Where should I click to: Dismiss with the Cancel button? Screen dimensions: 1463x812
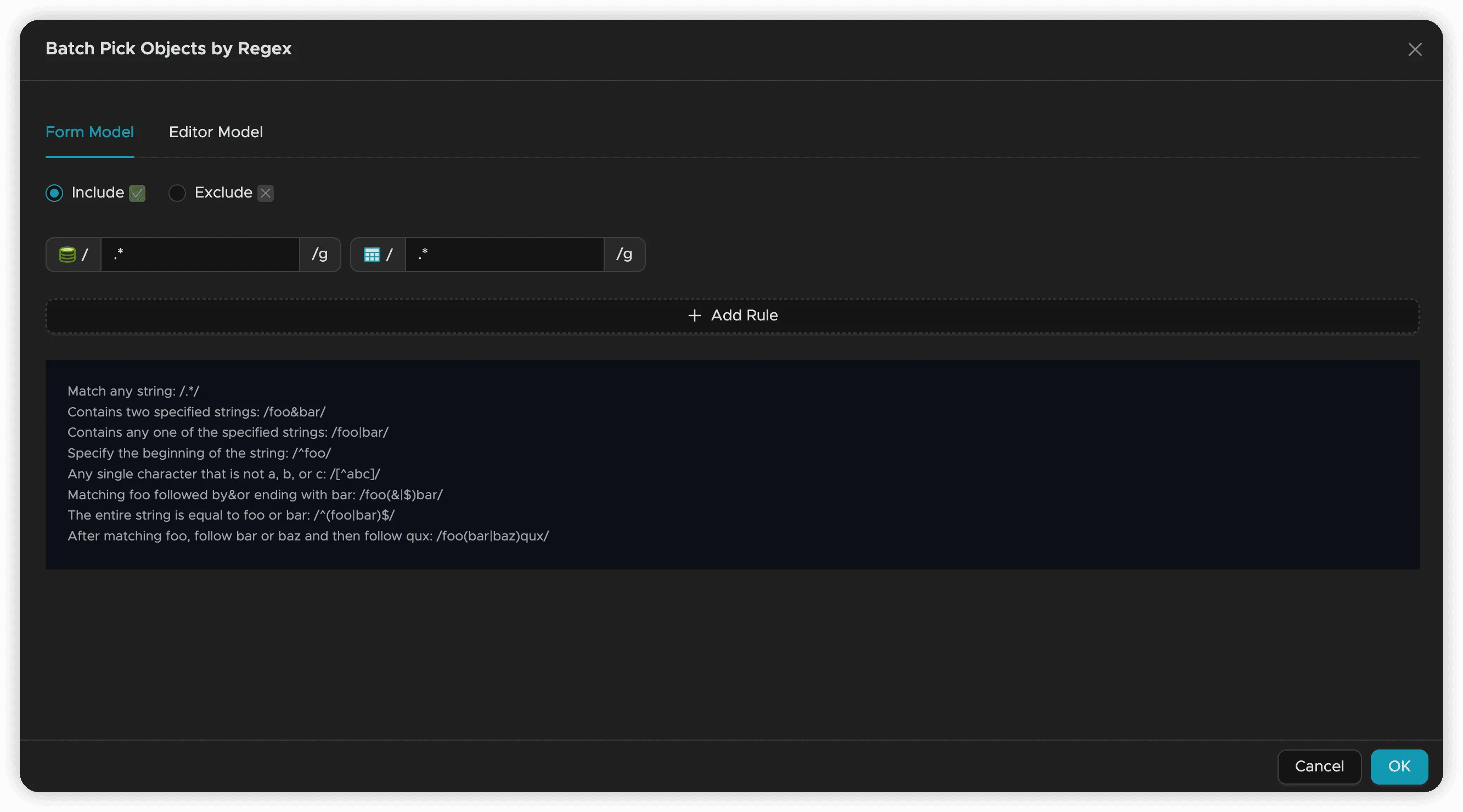pos(1319,766)
